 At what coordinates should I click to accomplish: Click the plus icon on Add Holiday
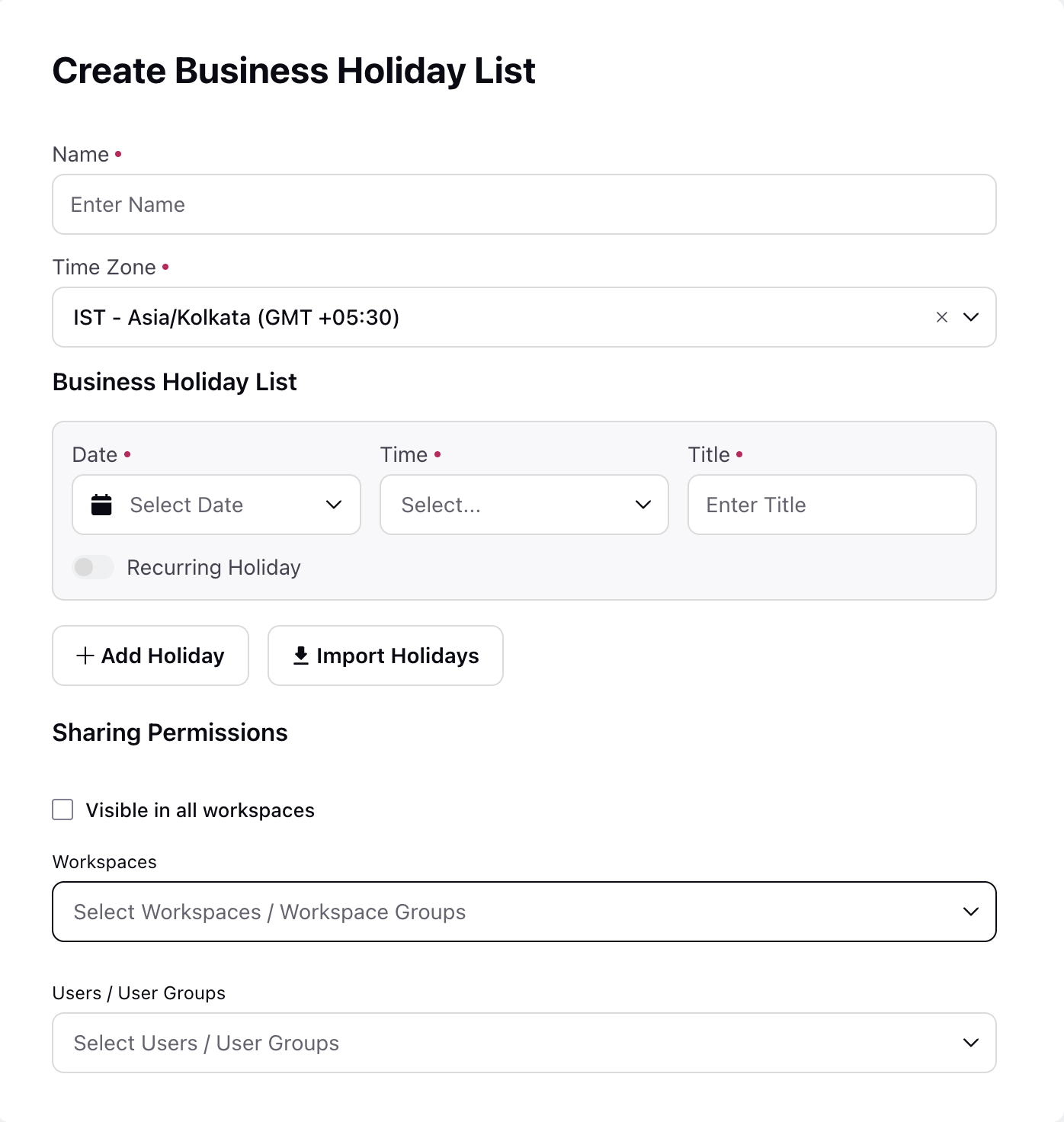(x=85, y=656)
